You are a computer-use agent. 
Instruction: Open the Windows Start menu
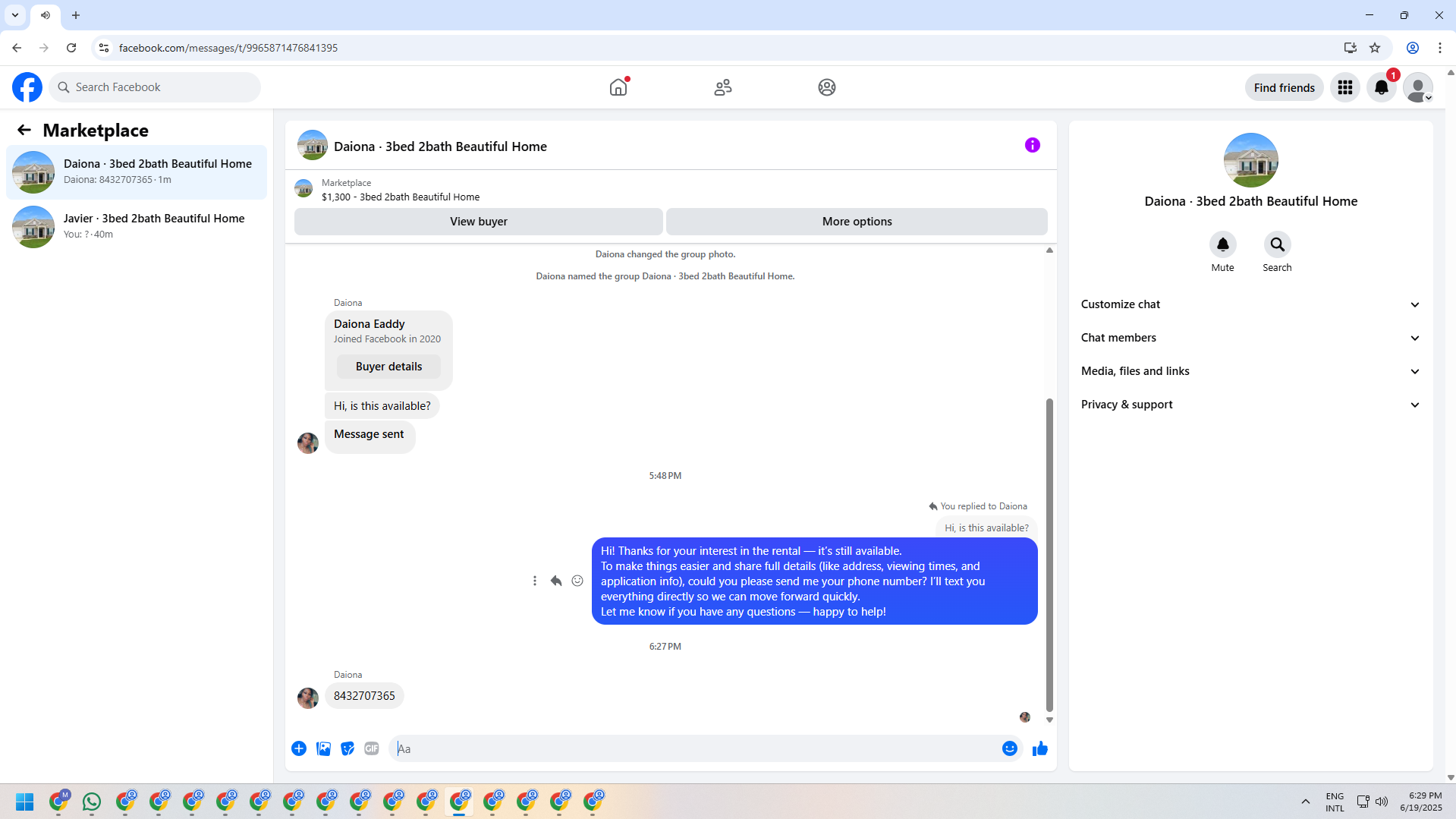click(25, 802)
